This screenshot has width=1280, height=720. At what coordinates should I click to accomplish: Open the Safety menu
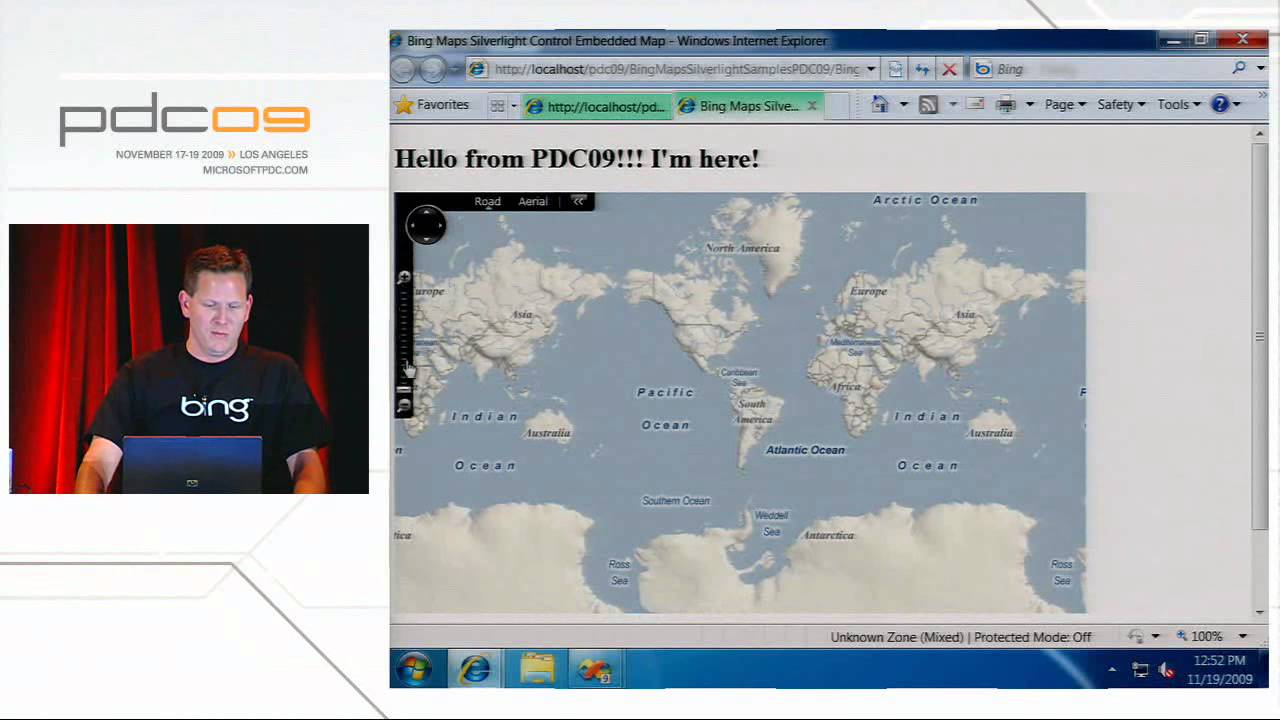(x=1121, y=104)
